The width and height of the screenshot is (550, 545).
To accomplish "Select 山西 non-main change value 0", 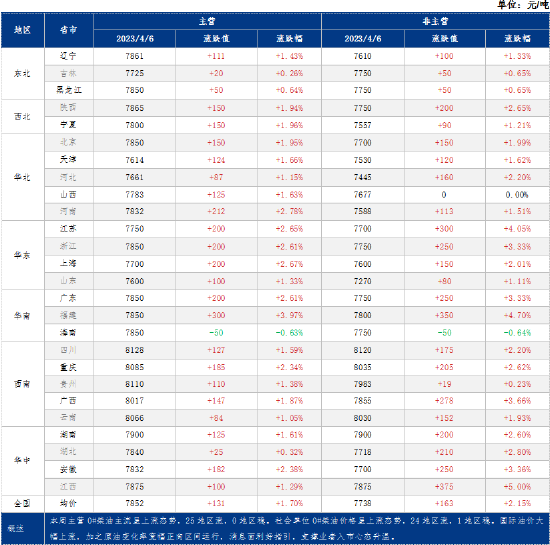I will pyautogui.click(x=444, y=195).
